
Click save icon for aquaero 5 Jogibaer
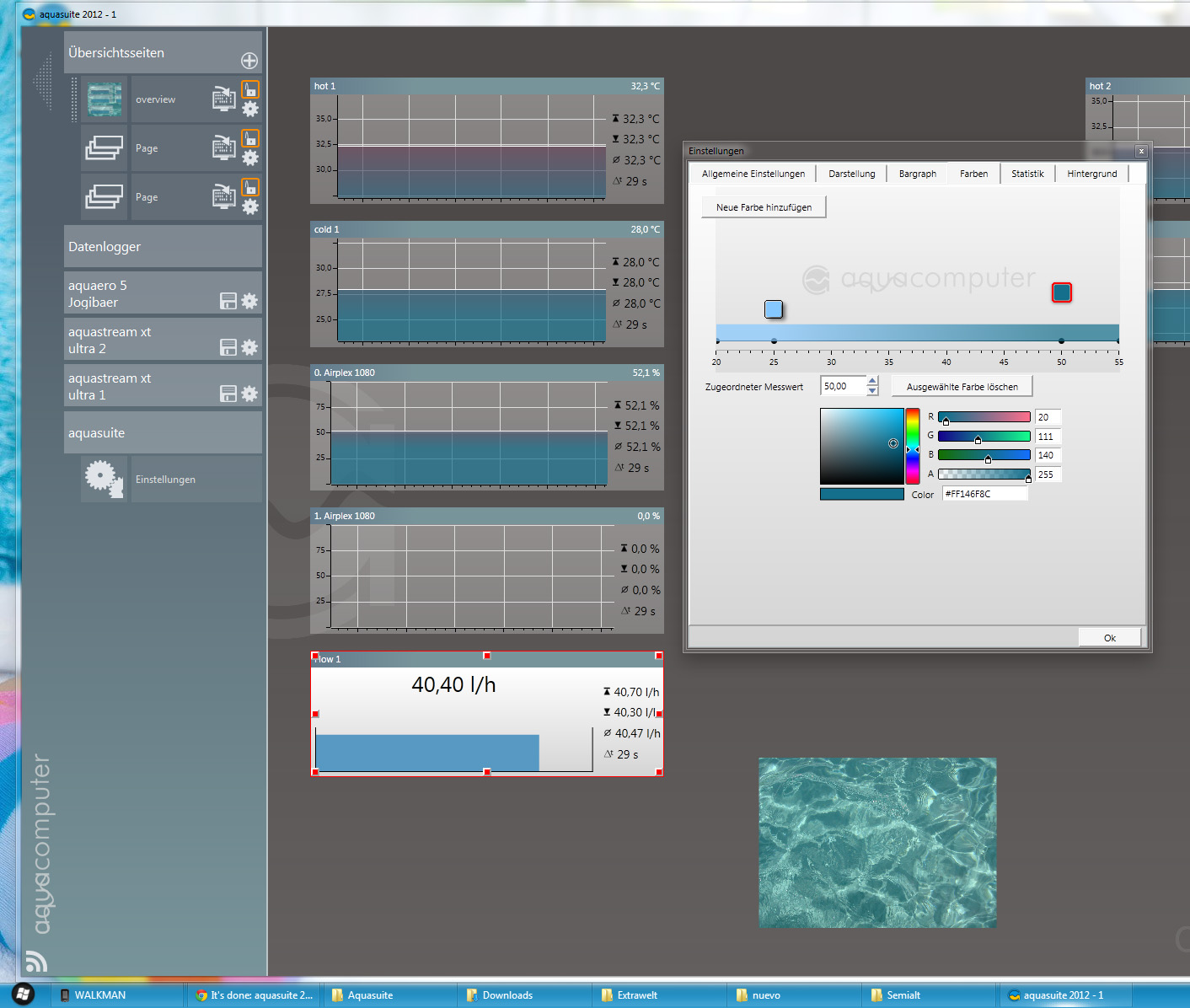pos(228,301)
